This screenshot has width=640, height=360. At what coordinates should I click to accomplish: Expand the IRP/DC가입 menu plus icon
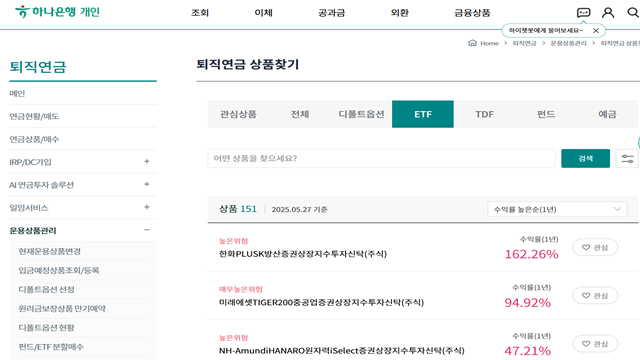tap(147, 162)
